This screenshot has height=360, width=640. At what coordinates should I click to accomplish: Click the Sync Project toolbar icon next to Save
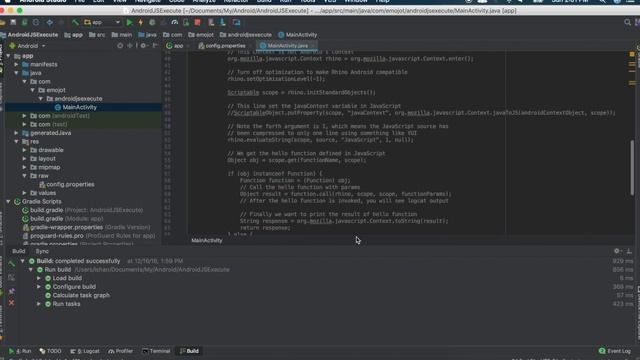pyautogui.click(x=24, y=22)
